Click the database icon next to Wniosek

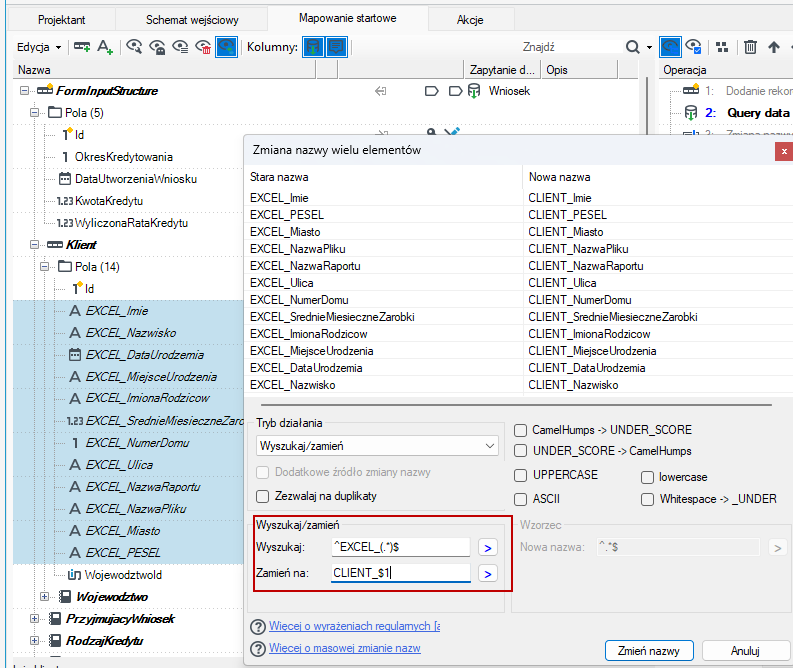point(474,91)
